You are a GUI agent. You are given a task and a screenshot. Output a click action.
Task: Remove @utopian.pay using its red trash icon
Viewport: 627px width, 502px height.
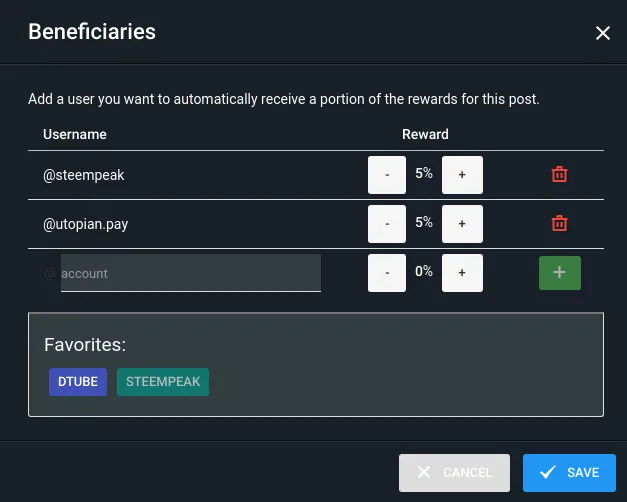pos(559,223)
